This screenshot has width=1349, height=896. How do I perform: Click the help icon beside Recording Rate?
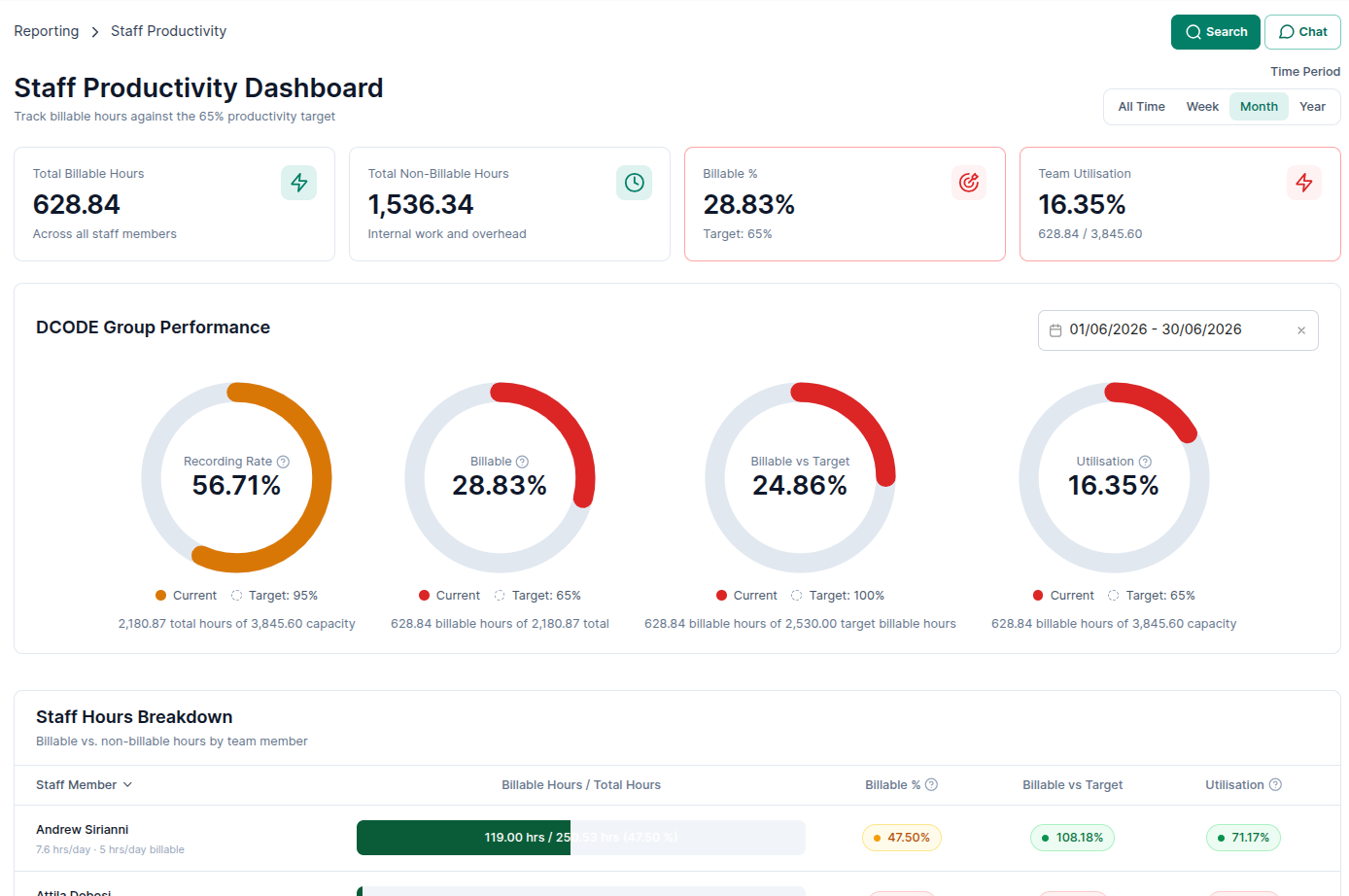pyautogui.click(x=283, y=462)
